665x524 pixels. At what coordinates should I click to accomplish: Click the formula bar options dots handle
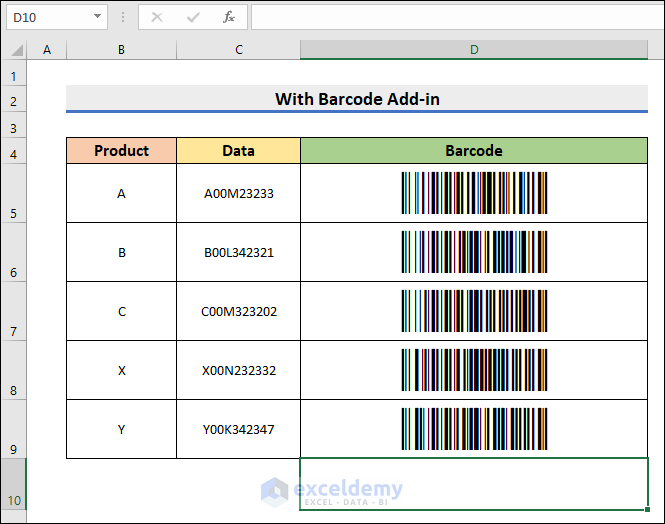(x=123, y=17)
